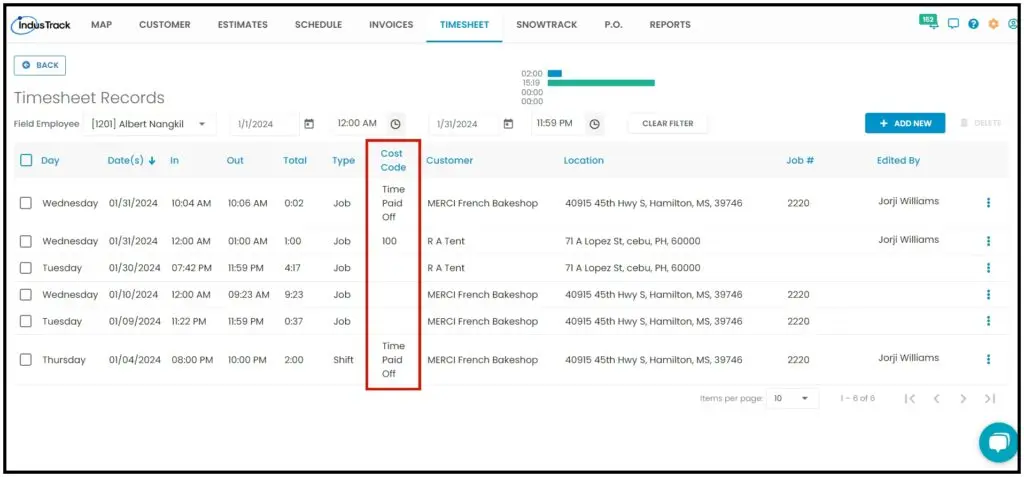Select the 01/10/2024 Wednesday row checkbox

(25, 295)
